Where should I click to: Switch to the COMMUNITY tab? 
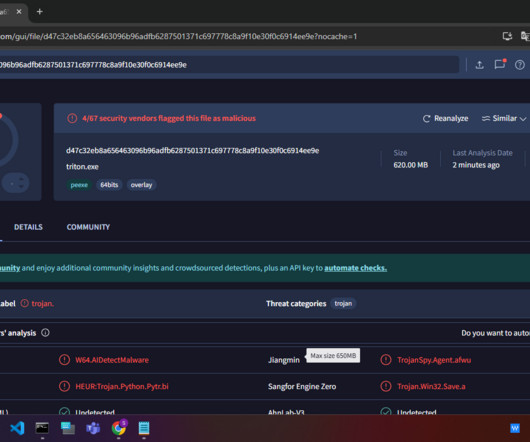coord(88,227)
